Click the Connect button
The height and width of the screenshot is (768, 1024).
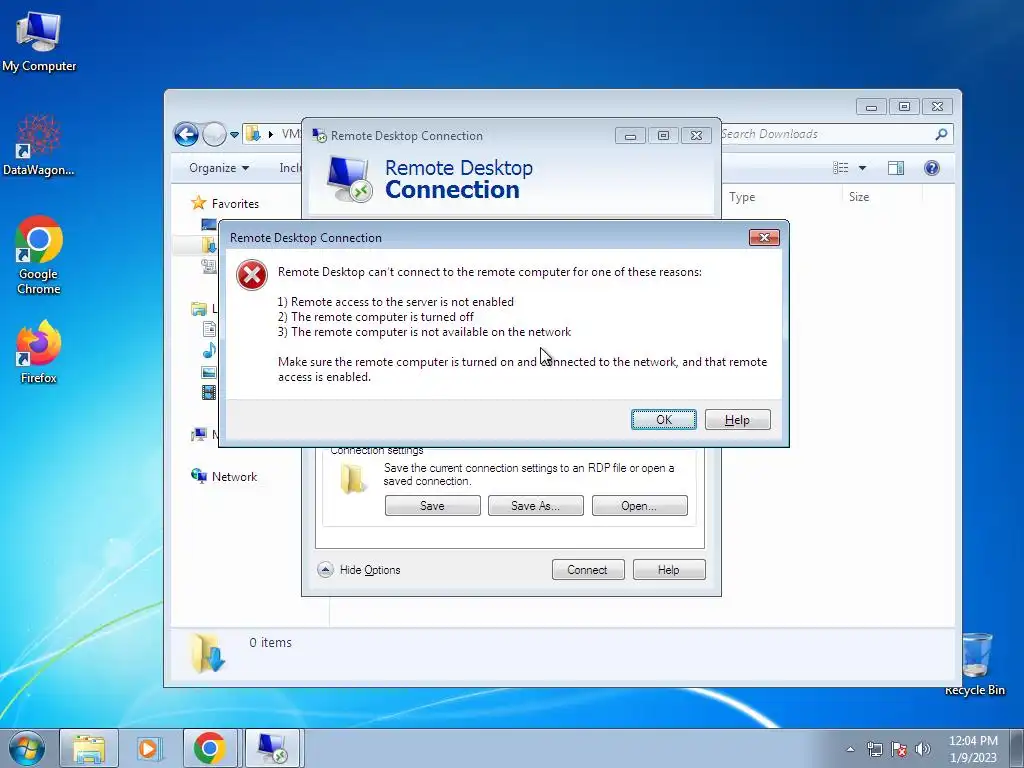[587, 569]
